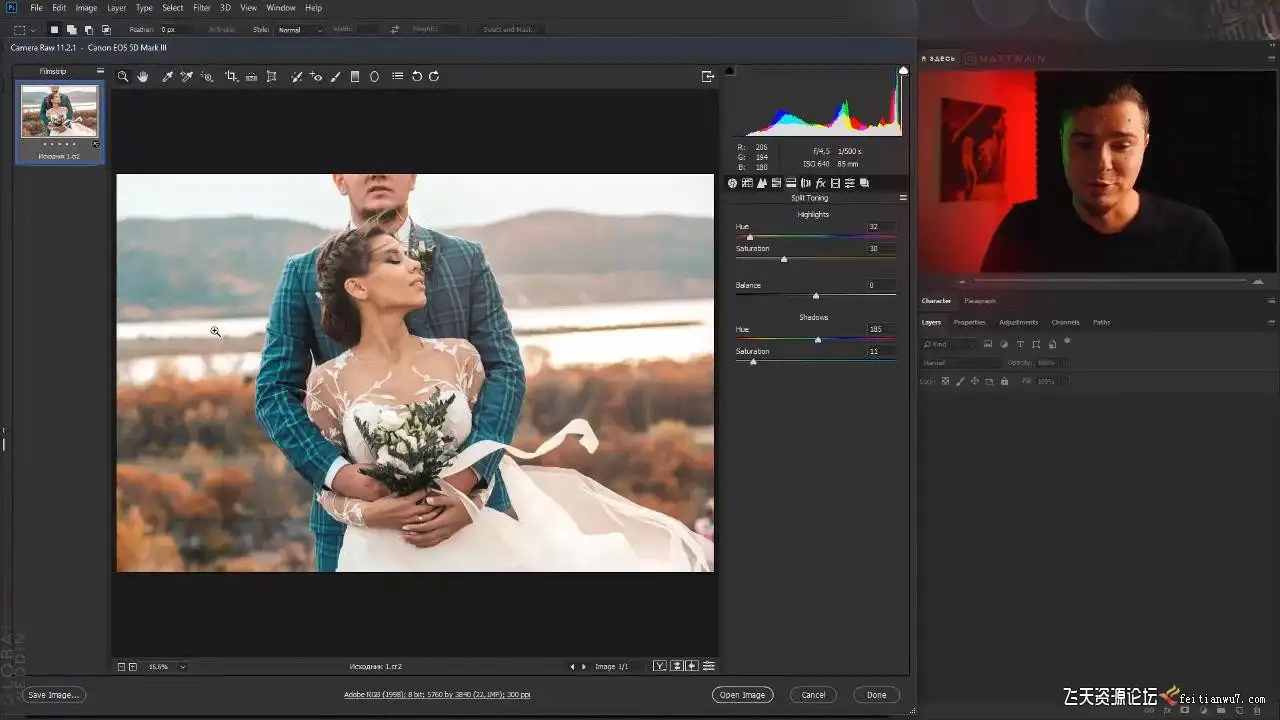Activate the Spot Removal tool
The height and width of the screenshot is (720, 1280).
click(296, 76)
